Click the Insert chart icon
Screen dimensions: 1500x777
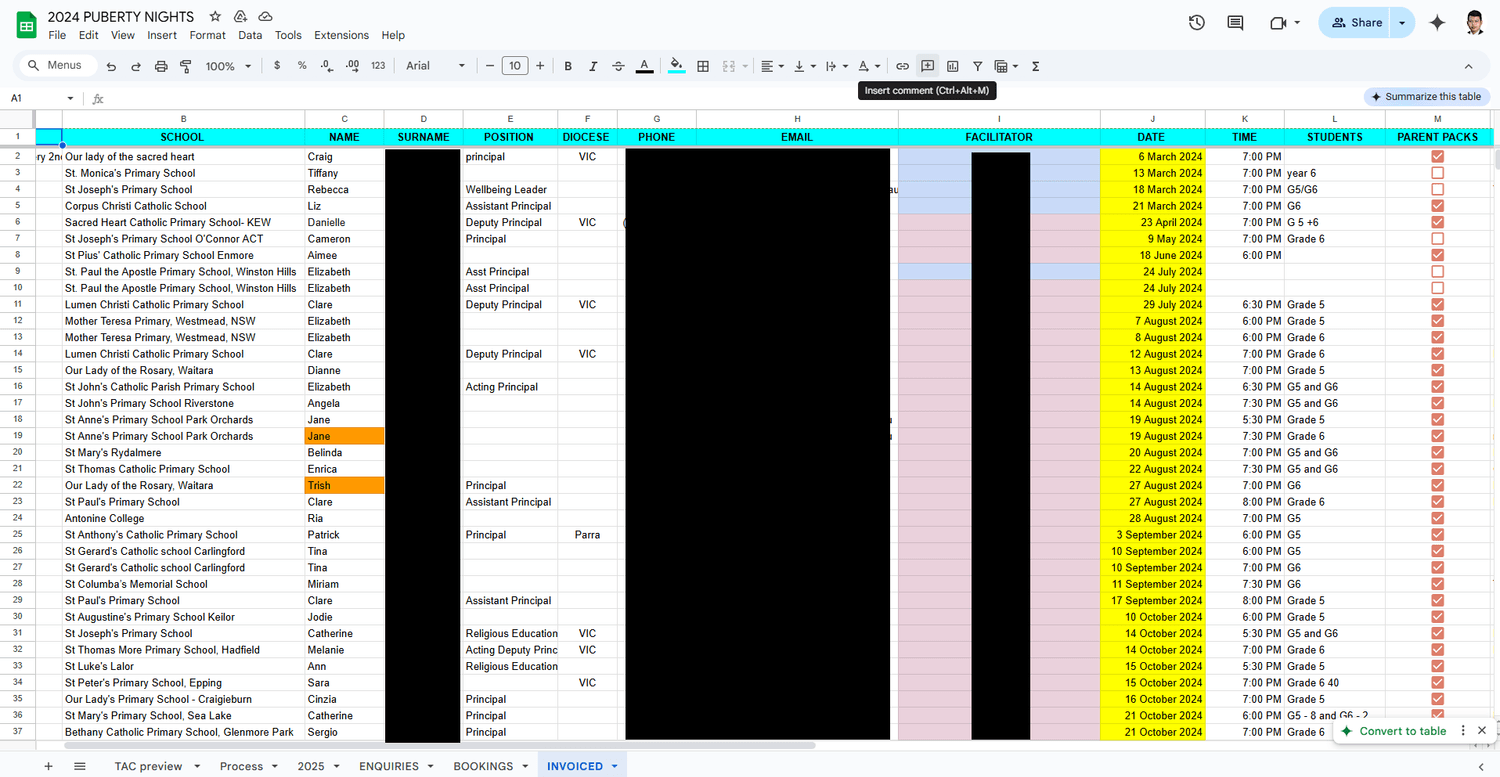952,66
